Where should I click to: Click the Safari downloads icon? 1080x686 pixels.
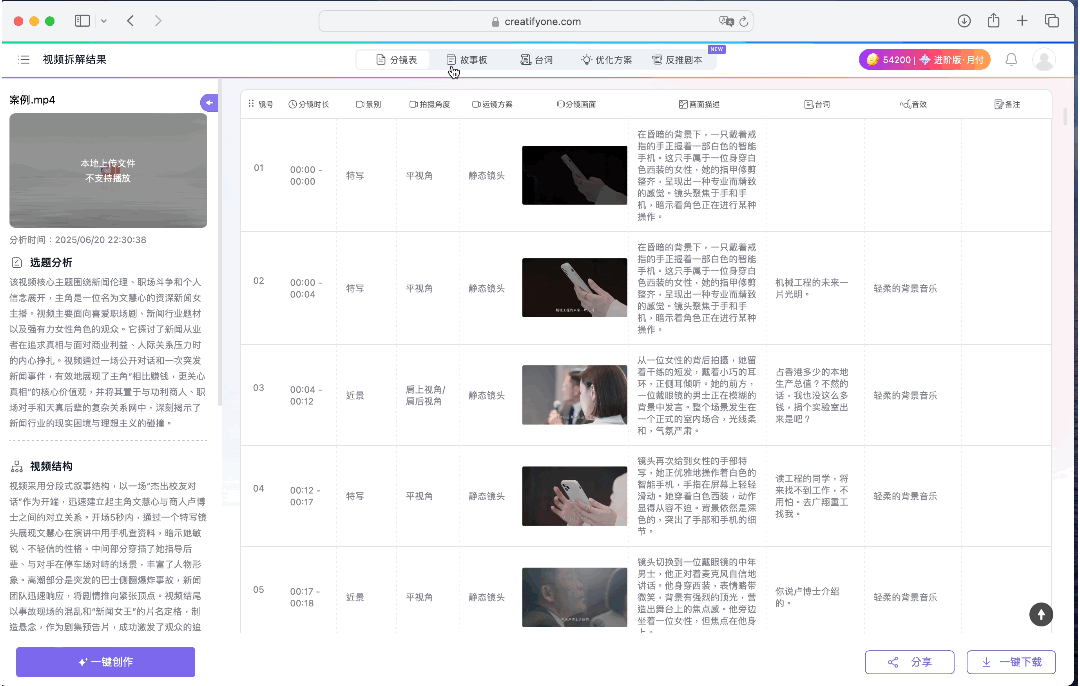pyautogui.click(x=964, y=21)
